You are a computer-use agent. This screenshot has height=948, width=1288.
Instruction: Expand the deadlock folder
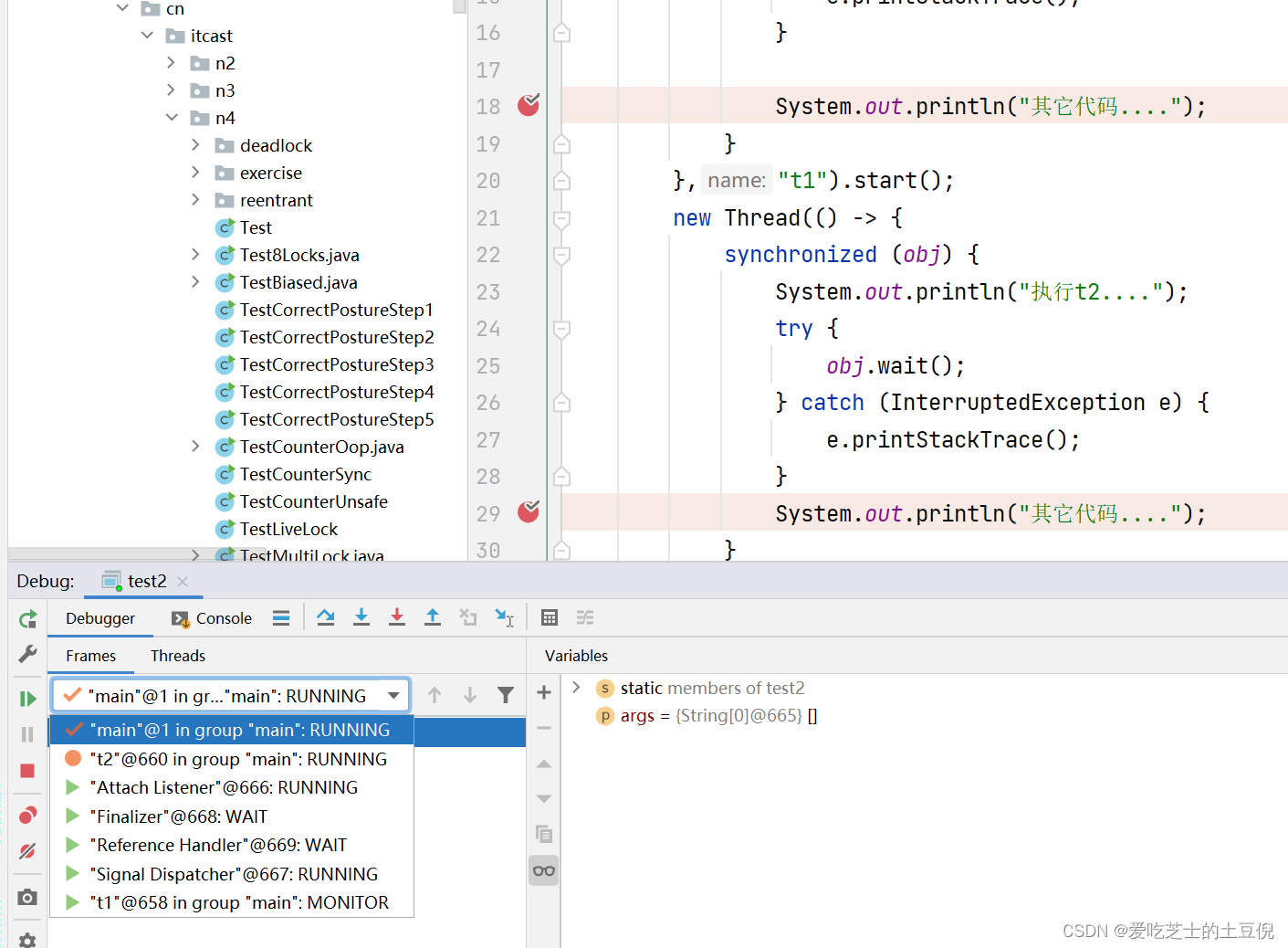click(196, 145)
